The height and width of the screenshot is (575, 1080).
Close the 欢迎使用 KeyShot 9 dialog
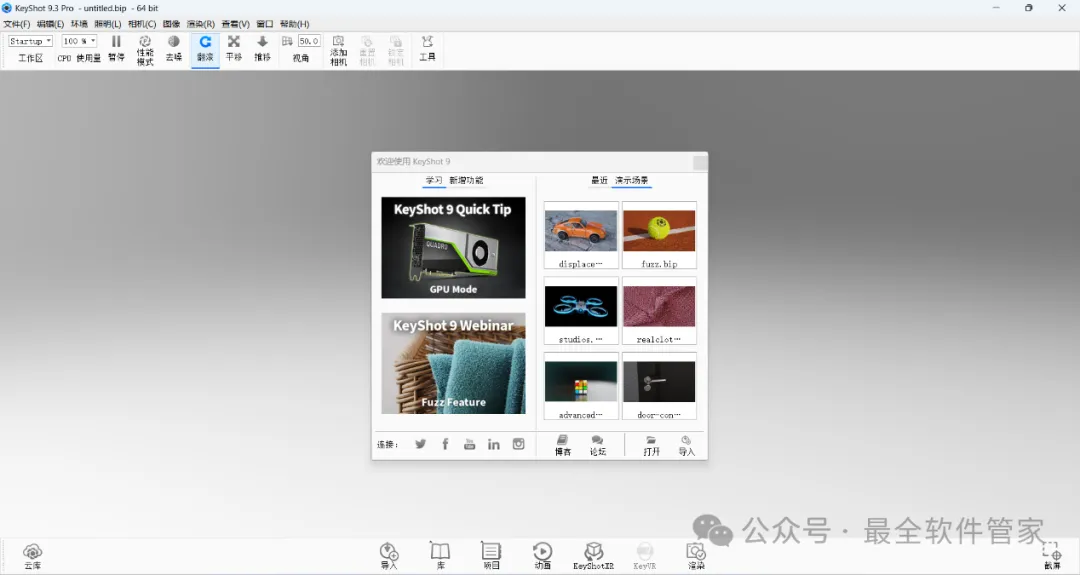pos(700,163)
